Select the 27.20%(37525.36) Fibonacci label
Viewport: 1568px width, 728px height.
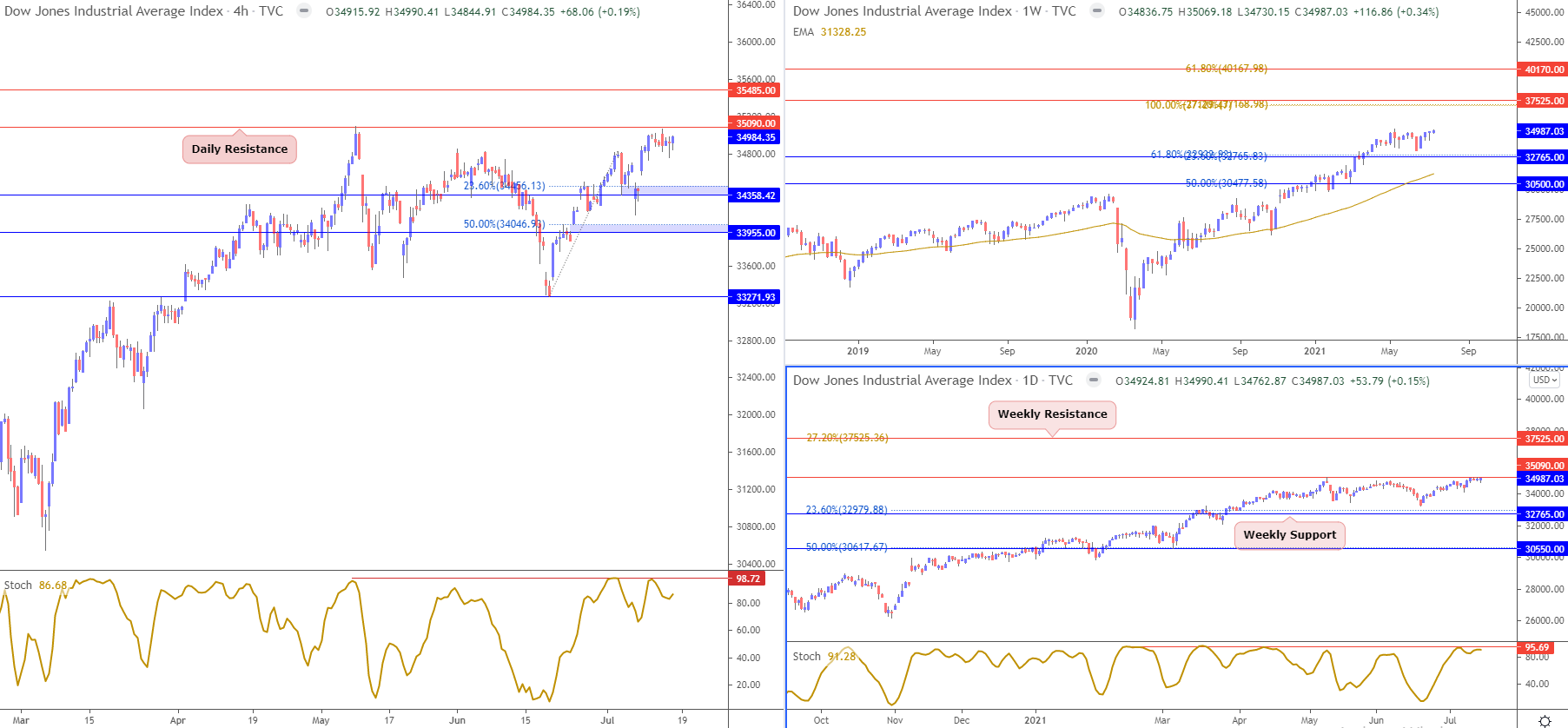[x=847, y=438]
